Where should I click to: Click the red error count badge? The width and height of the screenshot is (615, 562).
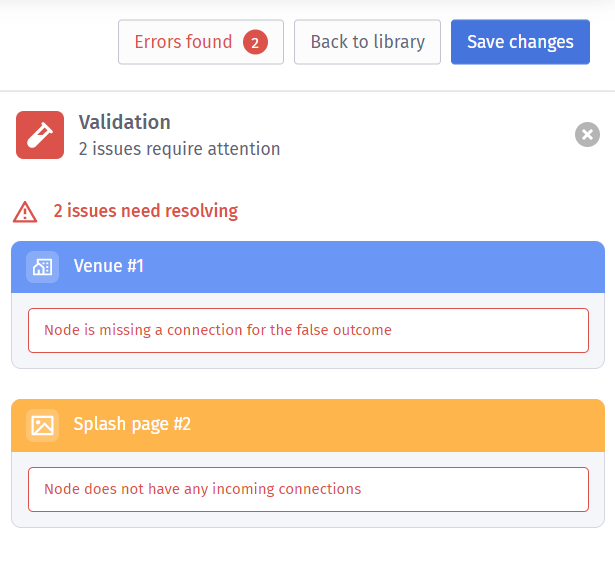255,42
